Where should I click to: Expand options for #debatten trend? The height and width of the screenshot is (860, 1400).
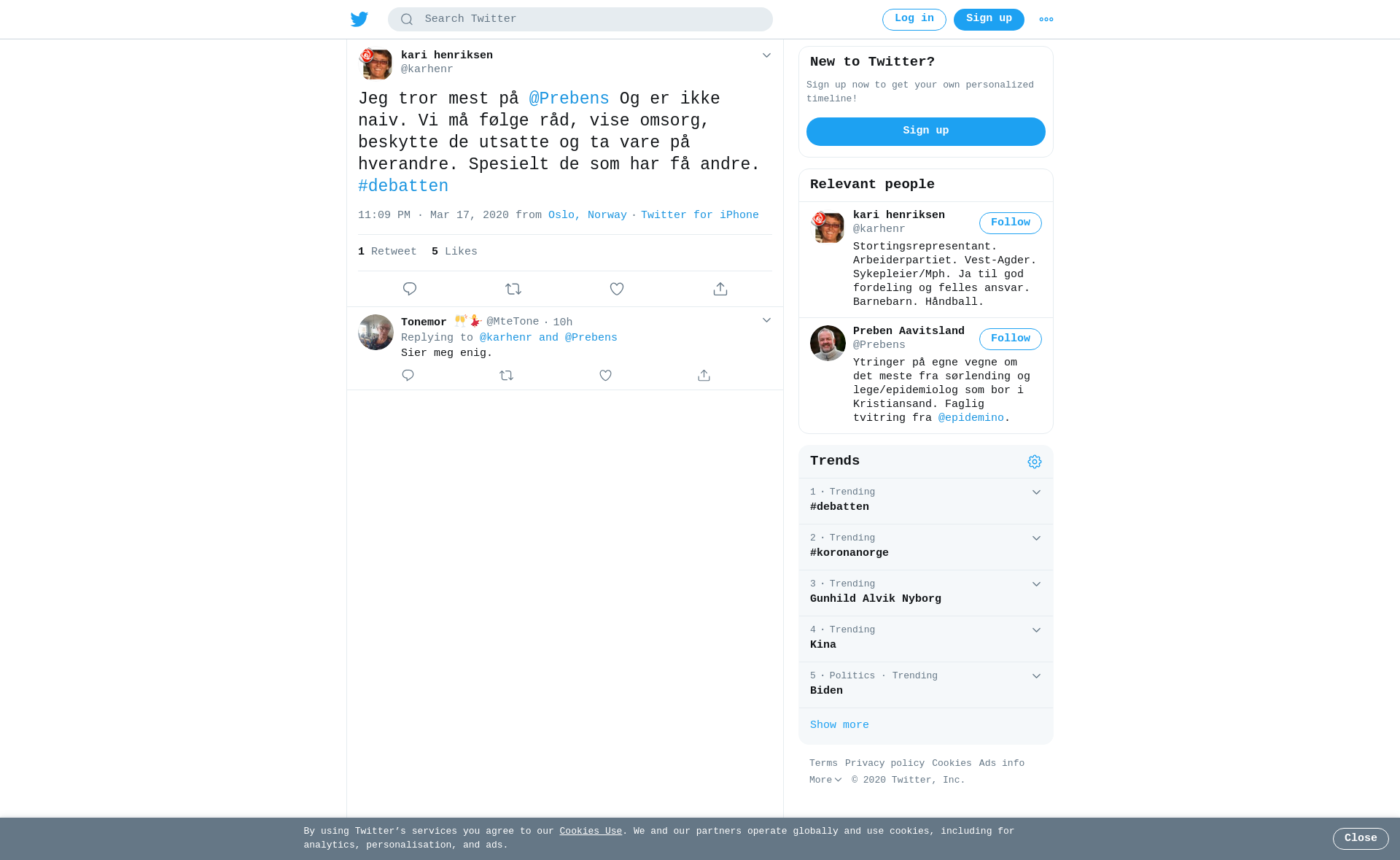click(1036, 492)
